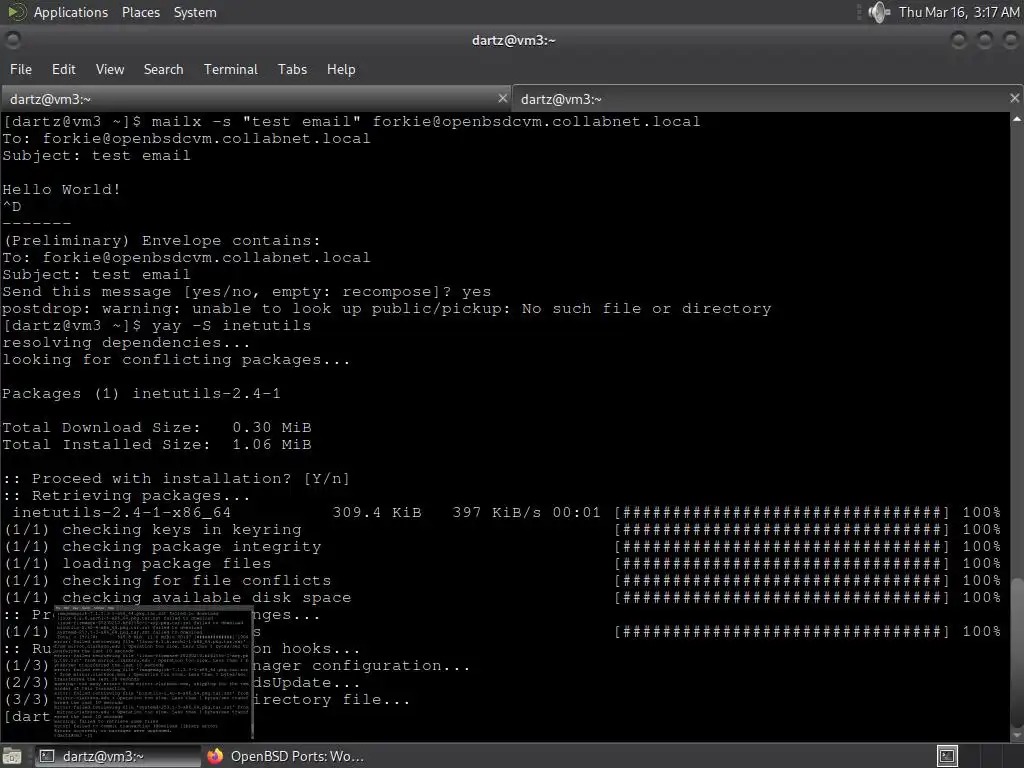Click 'resolving dependencies...' line
This screenshot has height=768, width=1024.
pyautogui.click(x=126, y=342)
